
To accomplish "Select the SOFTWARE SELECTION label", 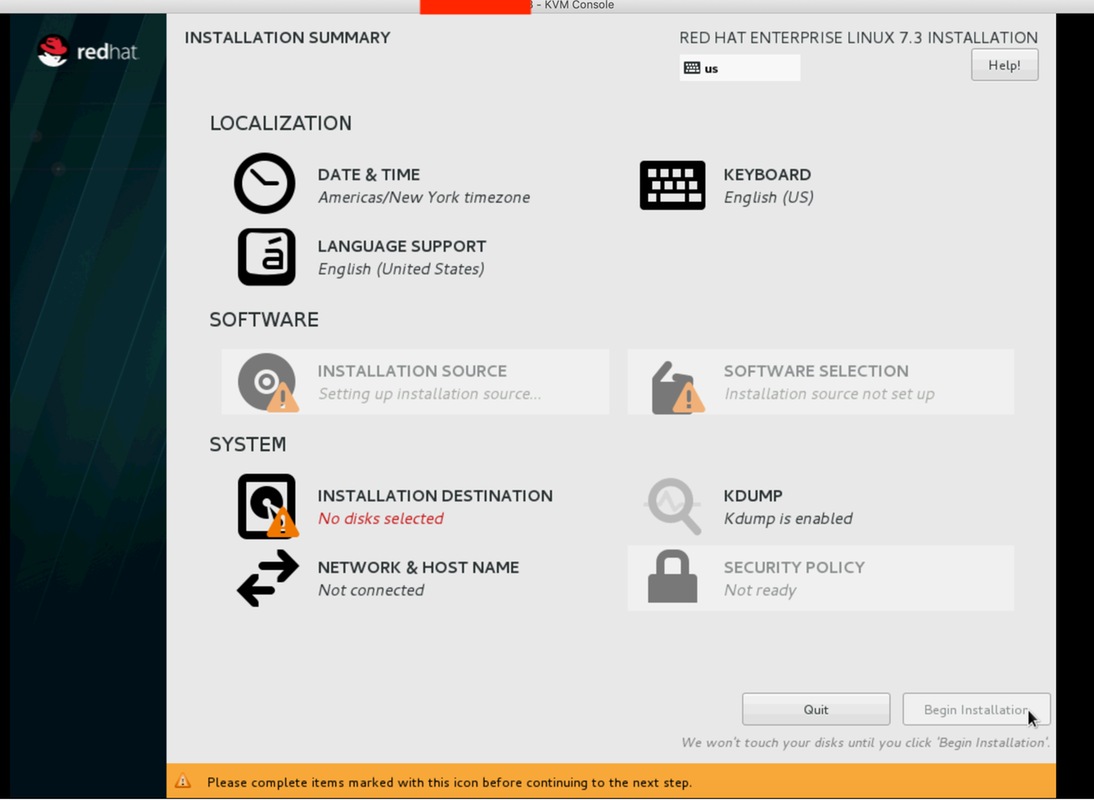I will (x=816, y=371).
